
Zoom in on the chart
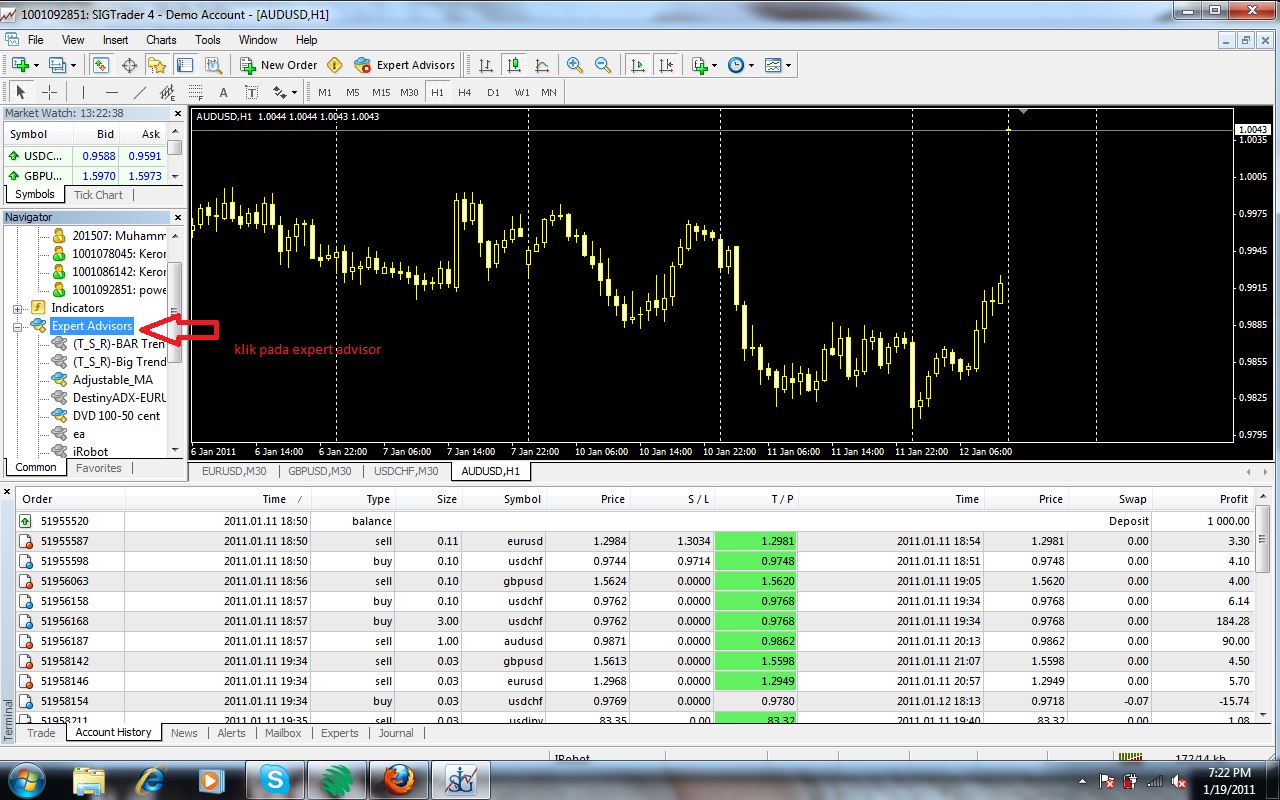click(575, 65)
